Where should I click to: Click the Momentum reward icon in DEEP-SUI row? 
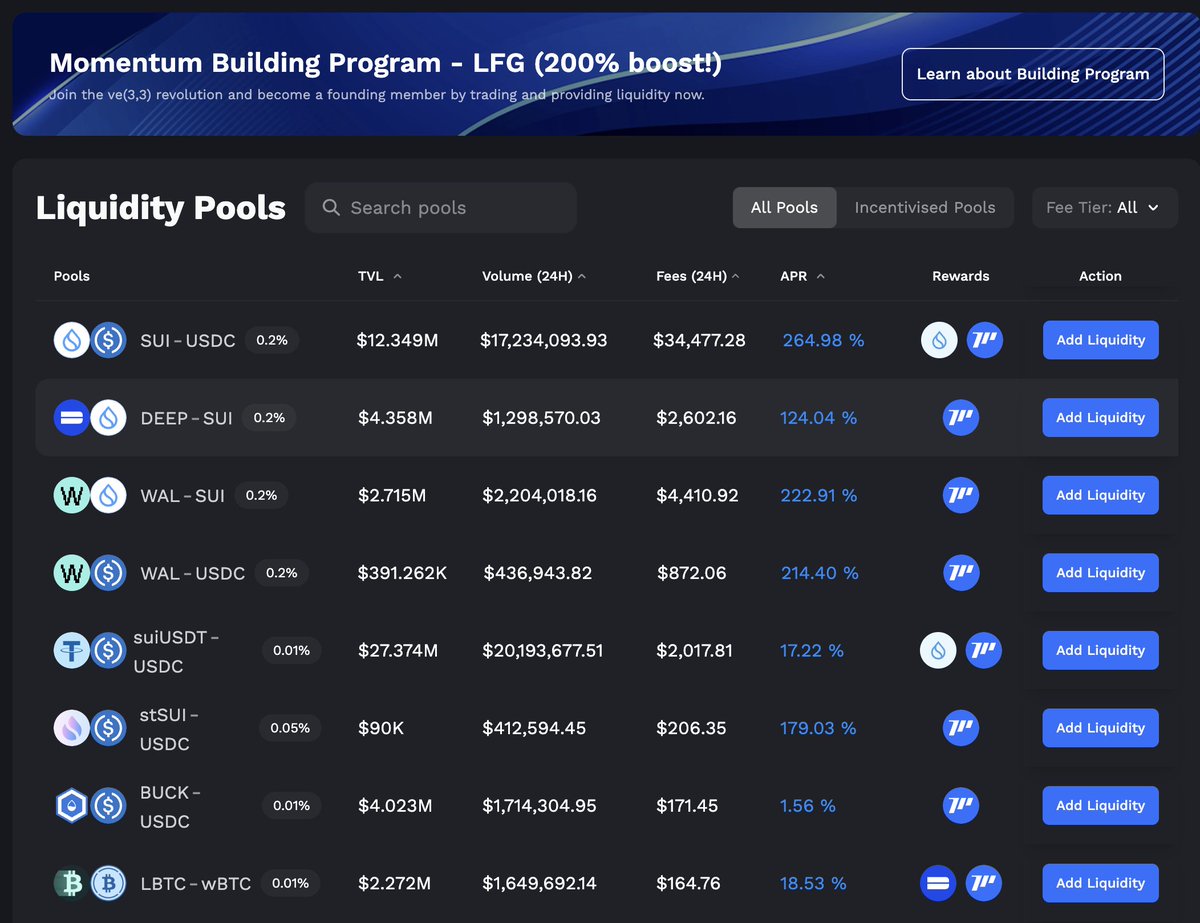[961, 418]
